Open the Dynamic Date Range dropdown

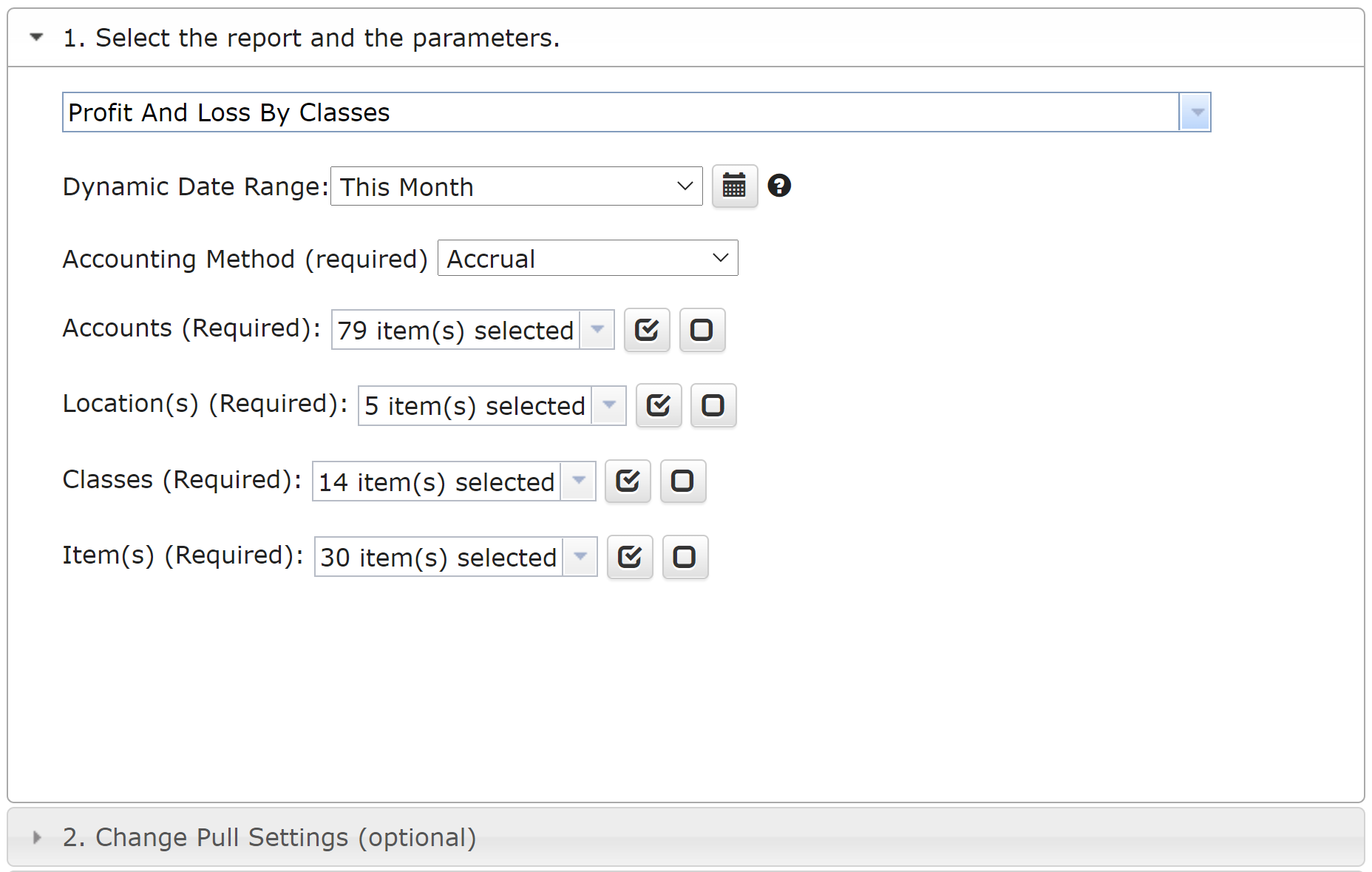pyautogui.click(x=516, y=186)
